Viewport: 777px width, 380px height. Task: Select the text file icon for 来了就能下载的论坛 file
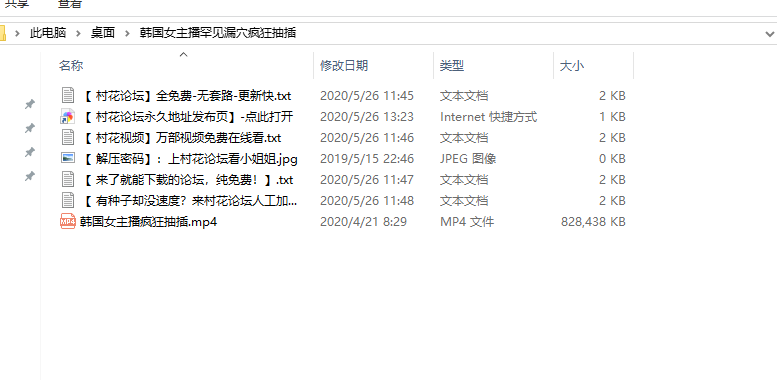coord(67,179)
